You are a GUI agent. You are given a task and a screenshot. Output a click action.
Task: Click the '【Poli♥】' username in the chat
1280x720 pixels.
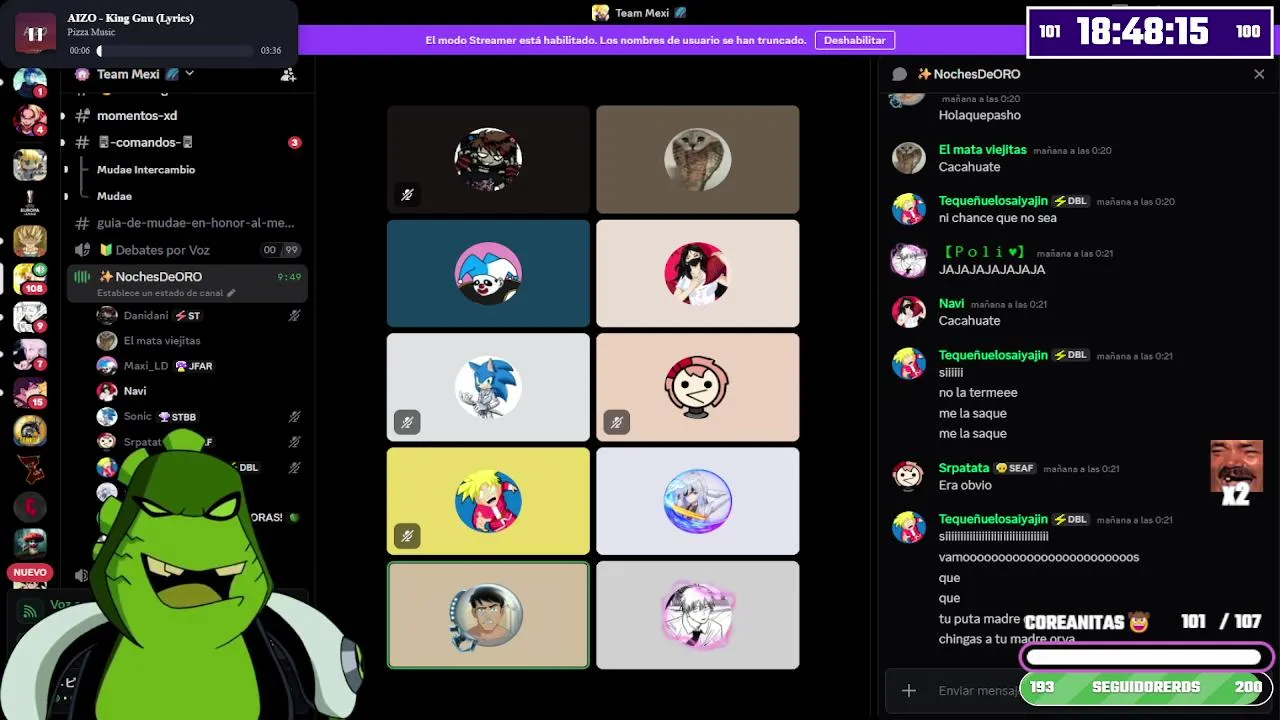click(x=985, y=252)
